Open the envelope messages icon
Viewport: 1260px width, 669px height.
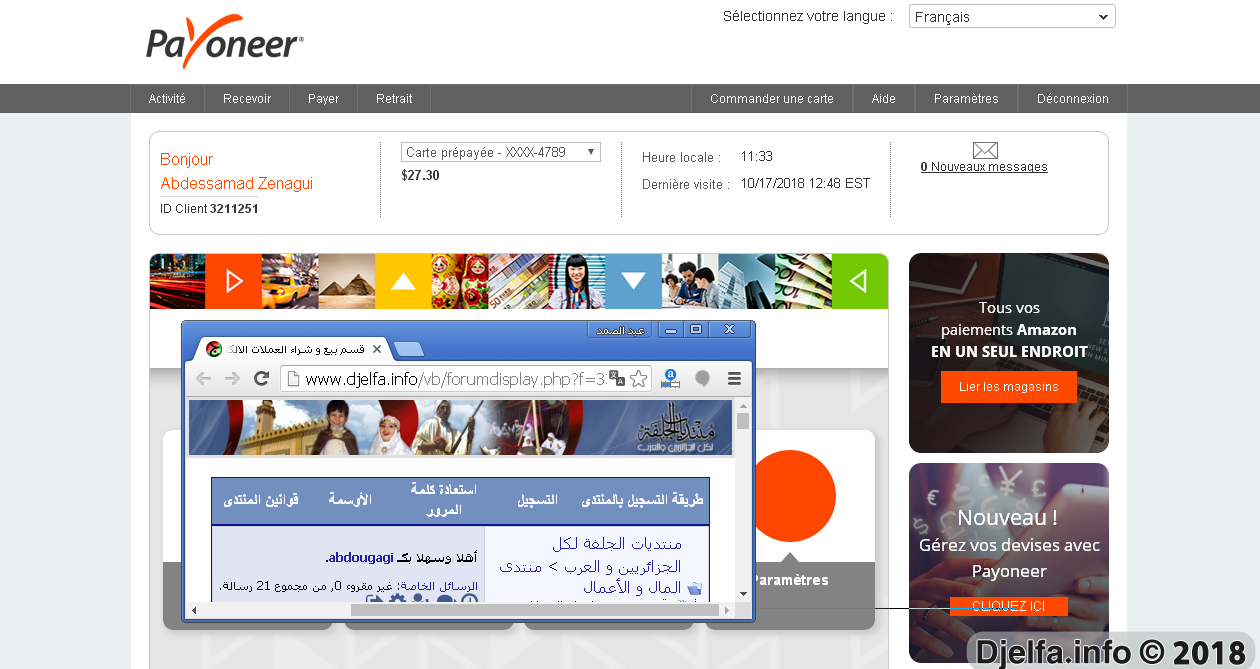click(985, 150)
